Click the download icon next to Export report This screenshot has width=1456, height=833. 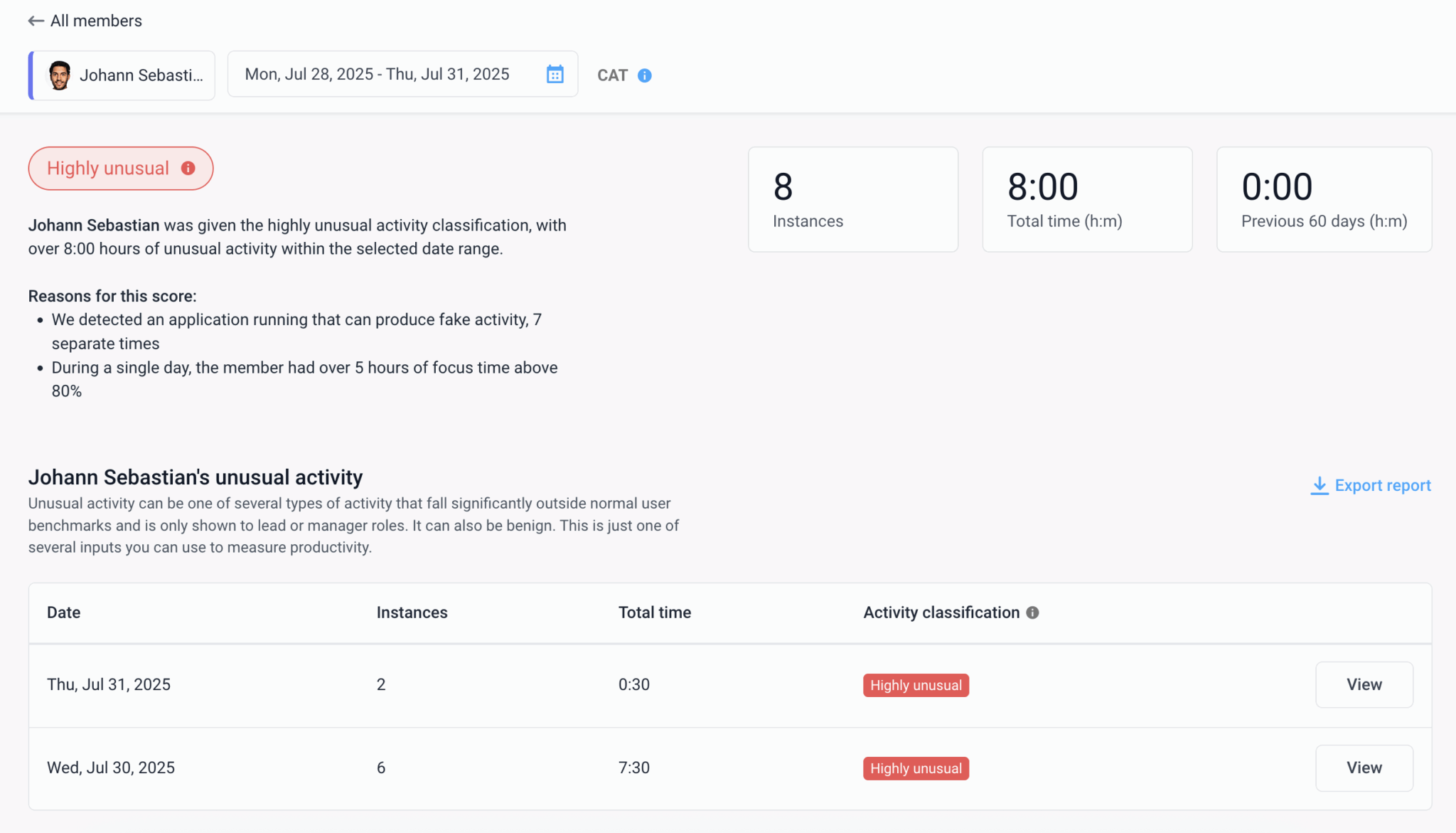(x=1319, y=485)
